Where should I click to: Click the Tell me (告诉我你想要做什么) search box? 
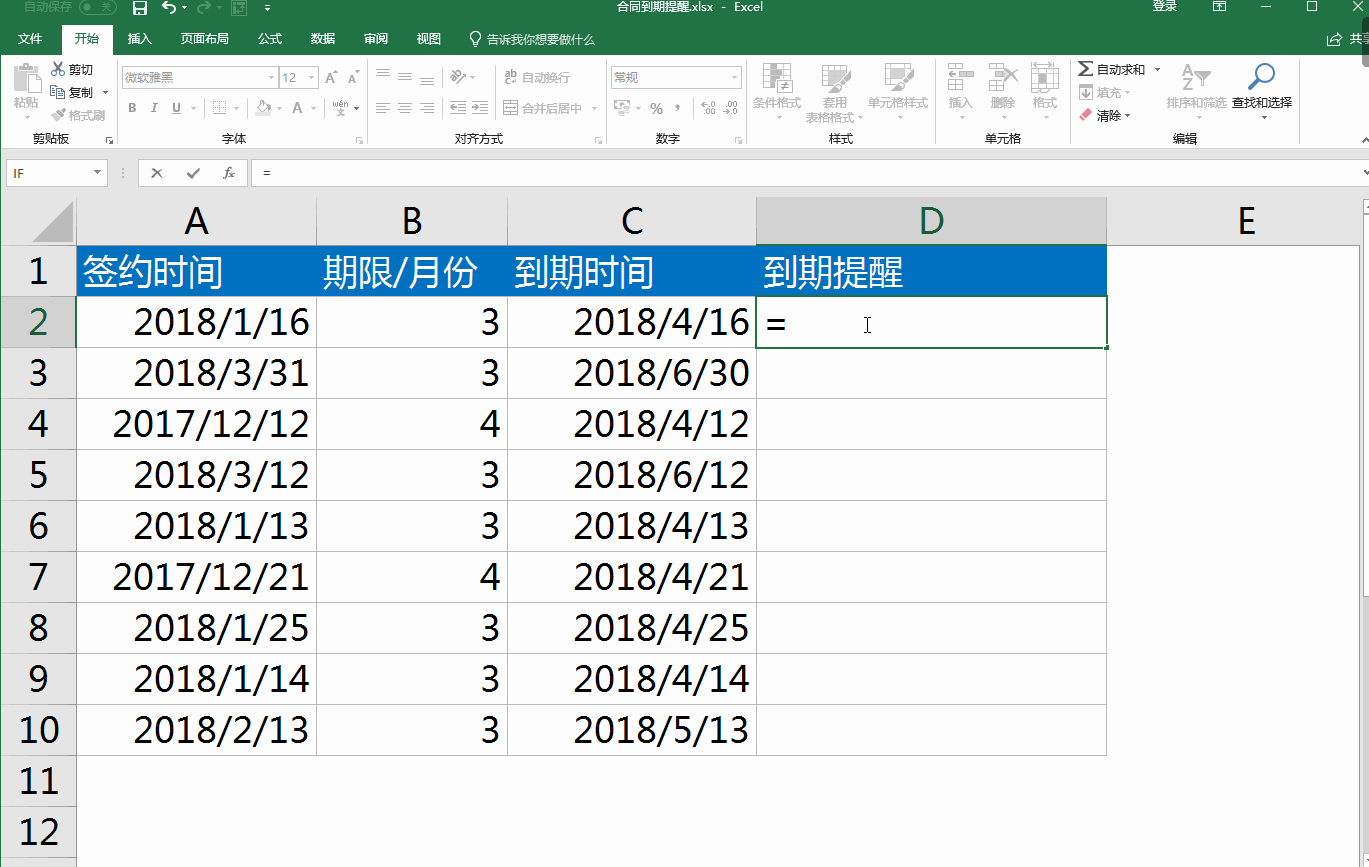533,39
